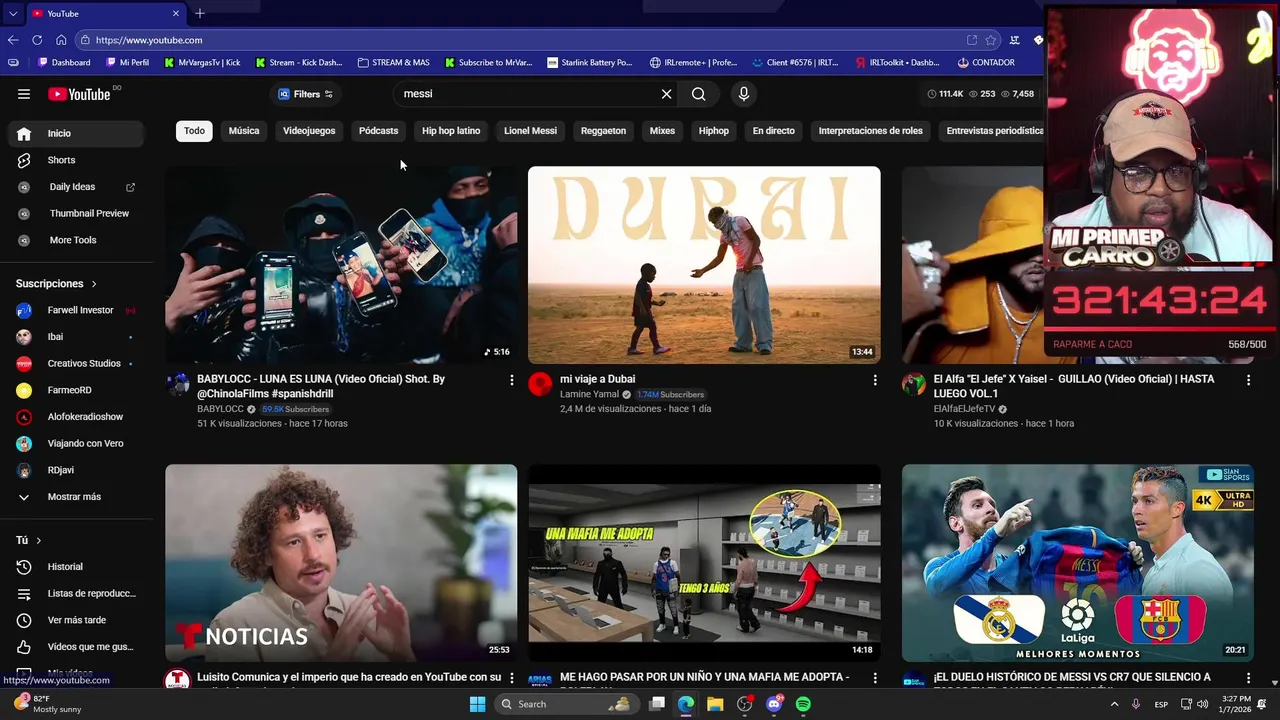Open the Dashboard bookmark
The width and height of the screenshot is (1280, 720).
(x=64, y=62)
